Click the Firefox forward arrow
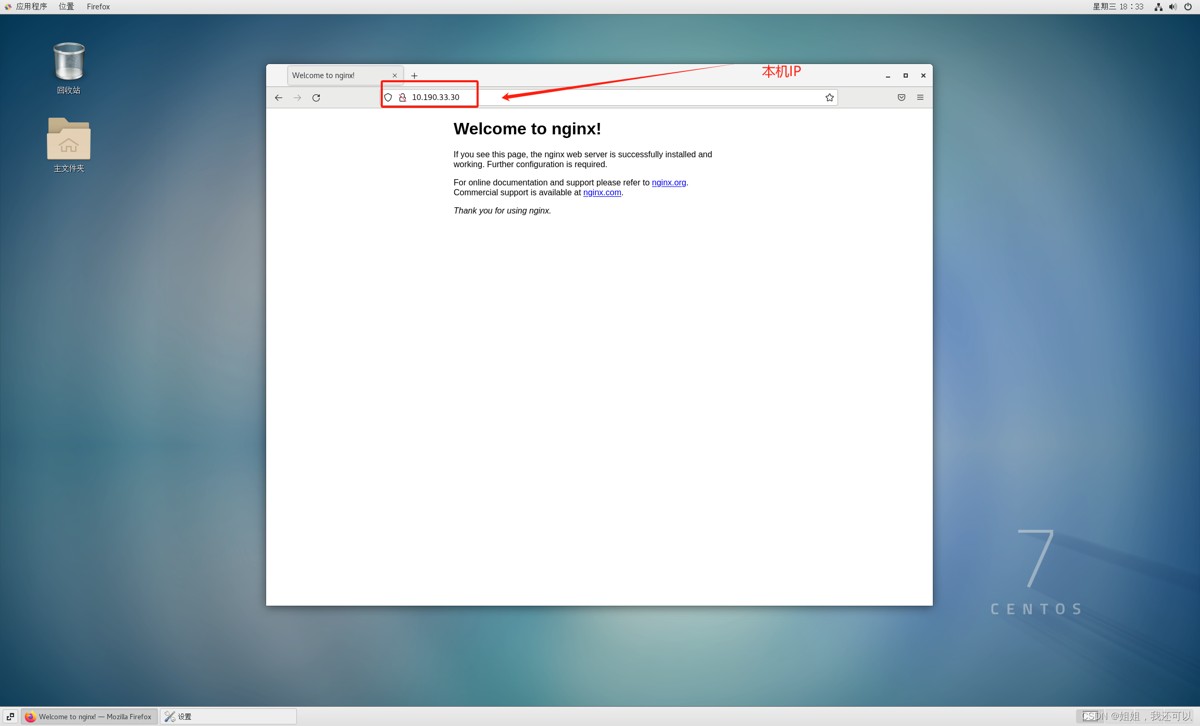This screenshot has width=1200, height=726. [x=297, y=98]
